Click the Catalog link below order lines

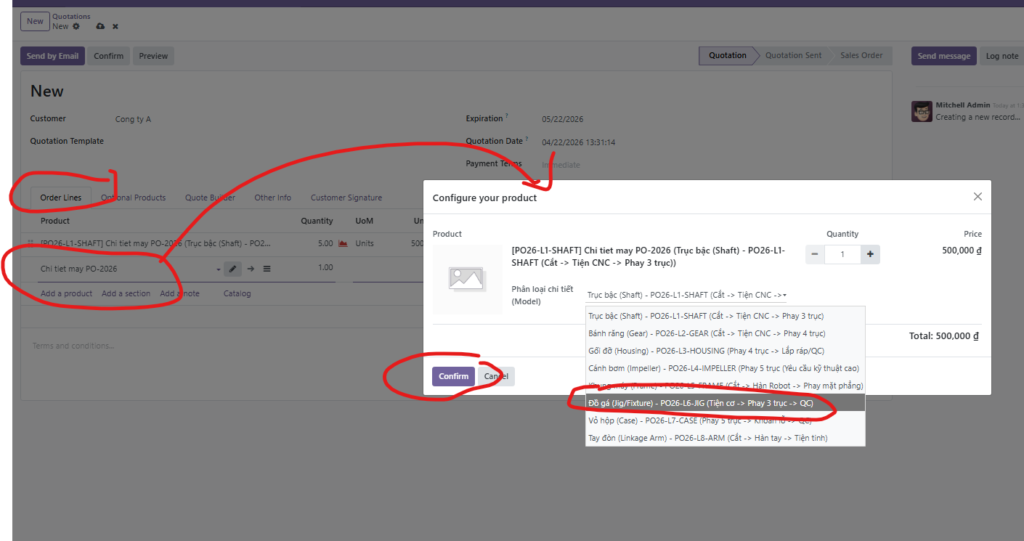tap(237, 294)
